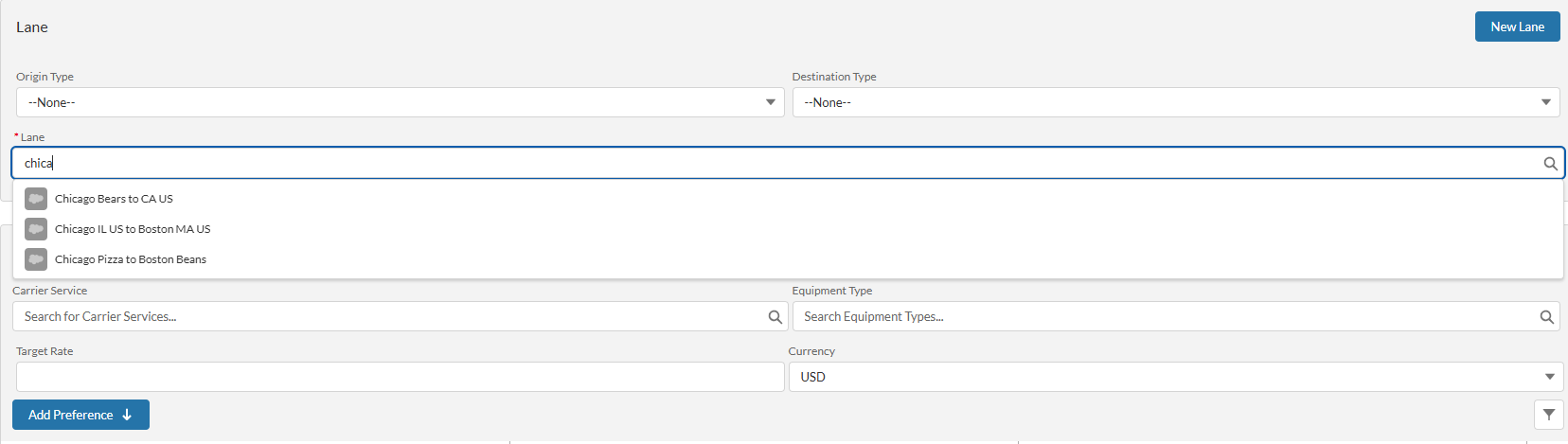Select Chicago IL US to Boston MA US
This screenshot has height=444, width=1568.
pyautogui.click(x=788, y=229)
